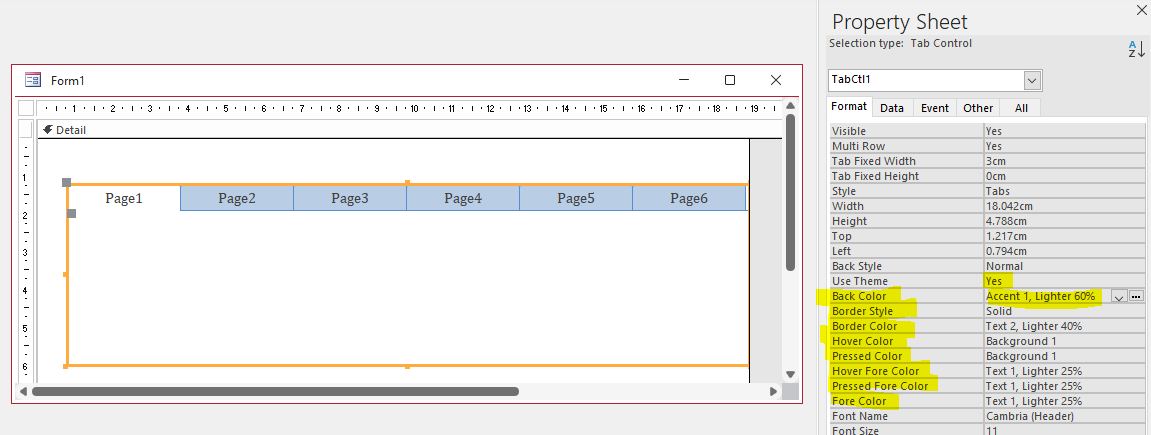Click the Tab Fixed Width property label

(x=874, y=161)
